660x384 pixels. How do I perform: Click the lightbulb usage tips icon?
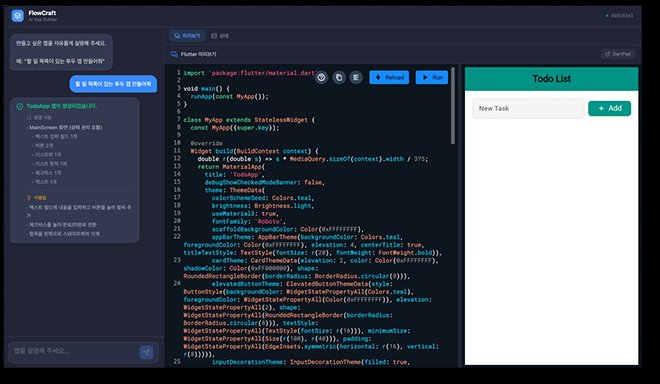point(29,197)
